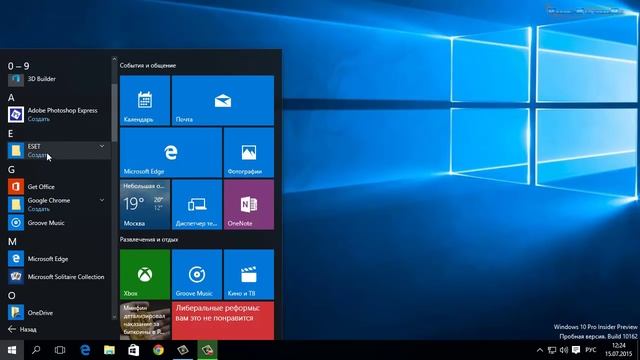The image size is (640, 360).
Task: Click the app list scrollbar thumb
Action: pyautogui.click(x=114, y=112)
